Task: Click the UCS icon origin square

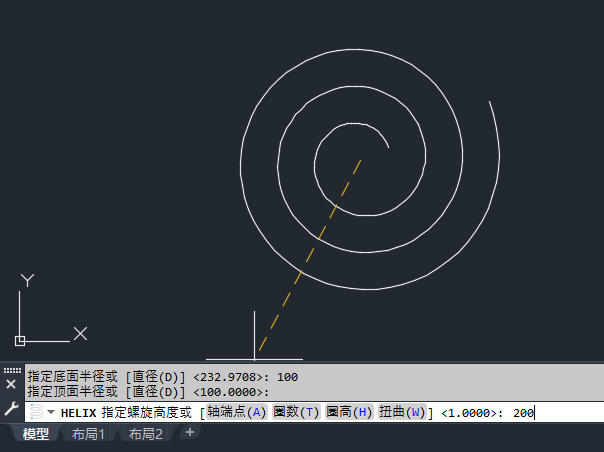Action: [20, 341]
